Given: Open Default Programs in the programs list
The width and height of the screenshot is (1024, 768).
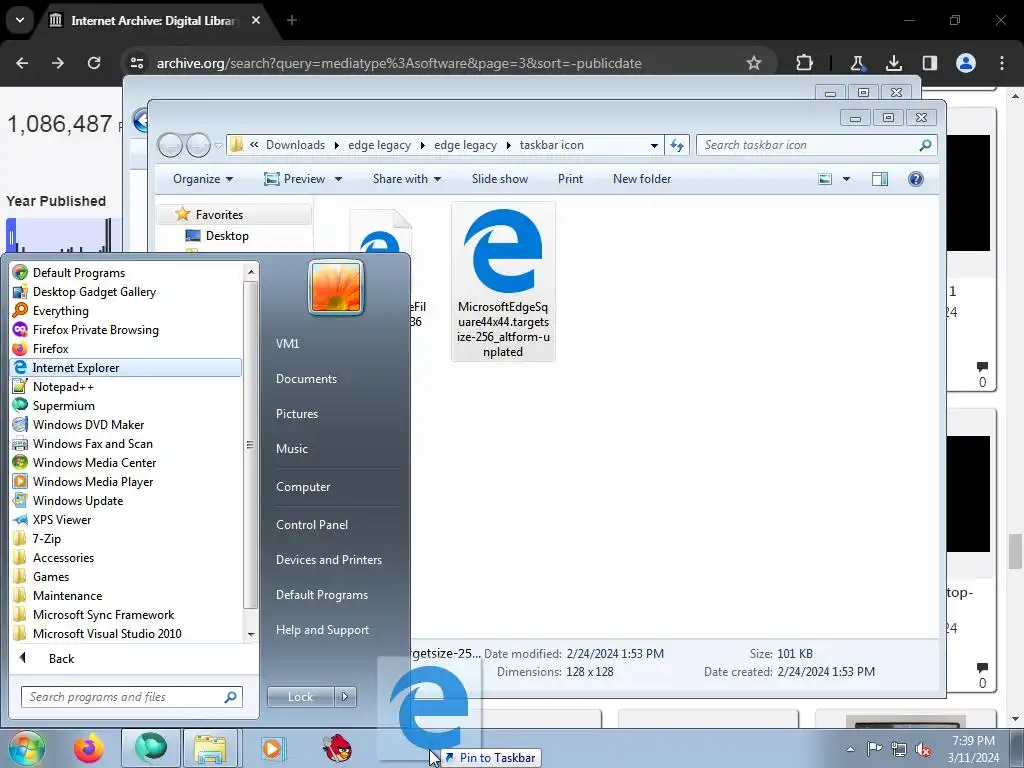Looking at the screenshot, I should tap(78, 273).
